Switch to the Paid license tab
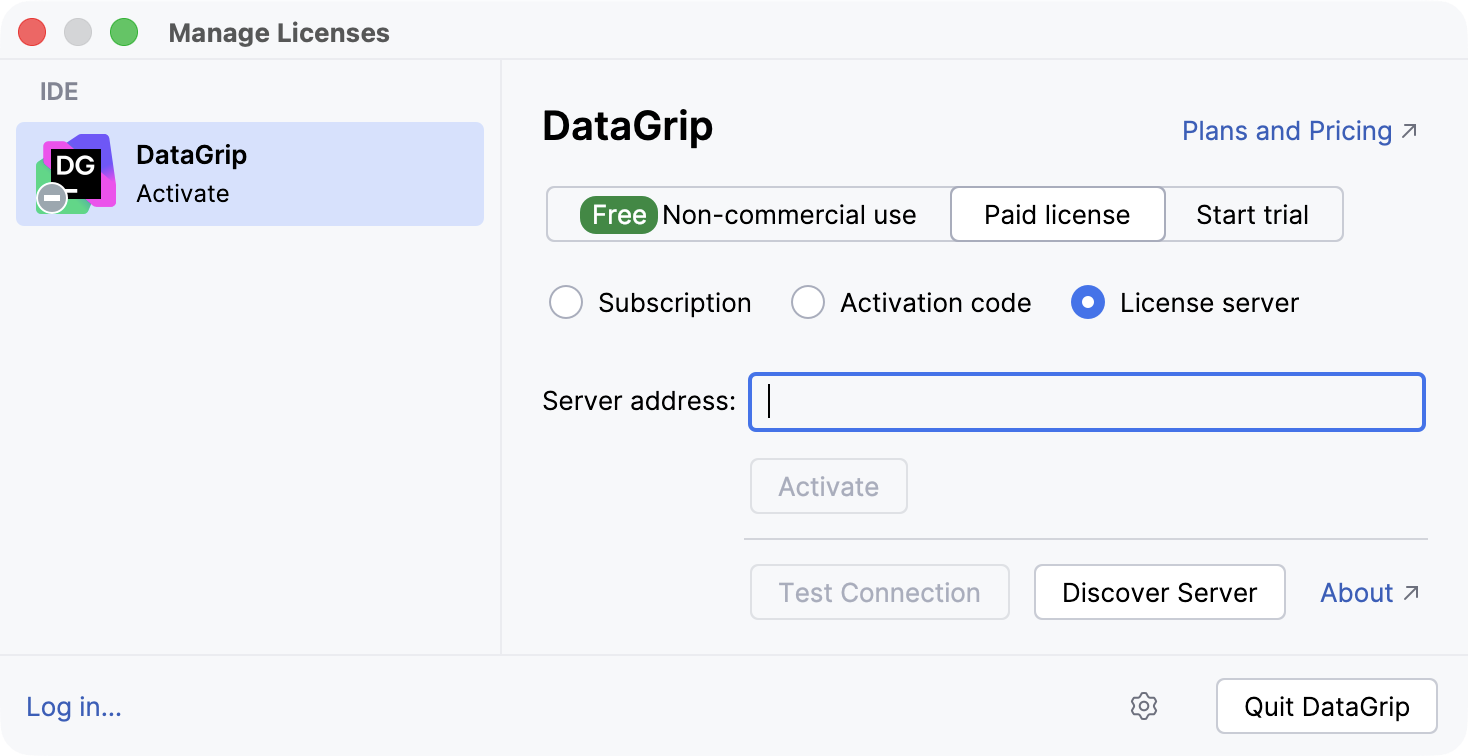 tap(1057, 215)
